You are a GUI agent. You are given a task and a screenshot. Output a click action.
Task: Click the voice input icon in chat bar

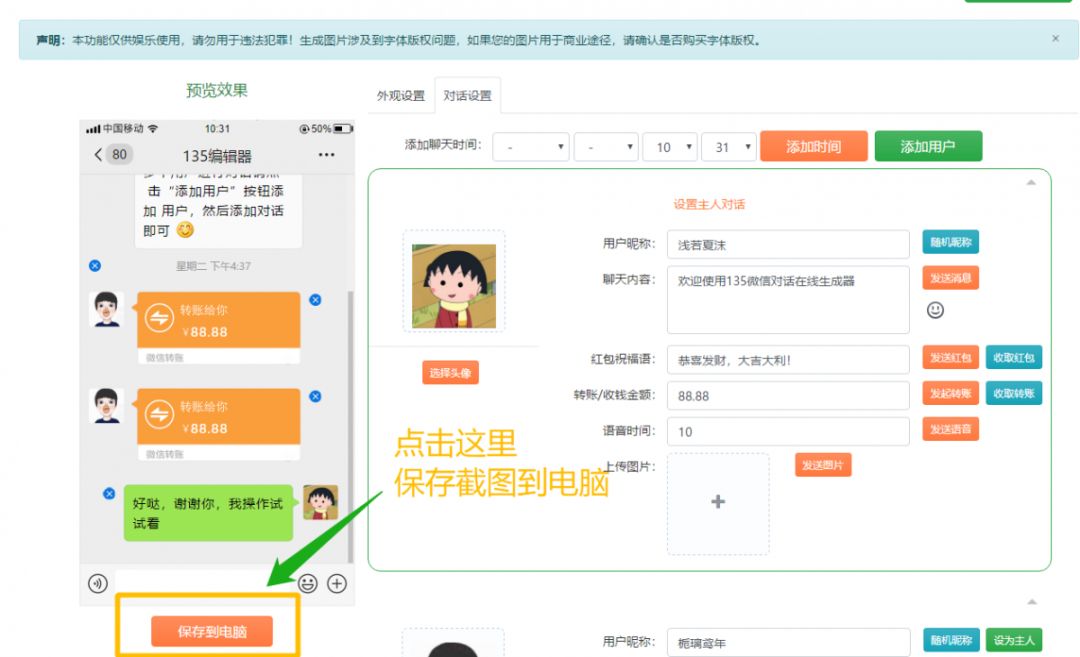pyautogui.click(x=98, y=583)
